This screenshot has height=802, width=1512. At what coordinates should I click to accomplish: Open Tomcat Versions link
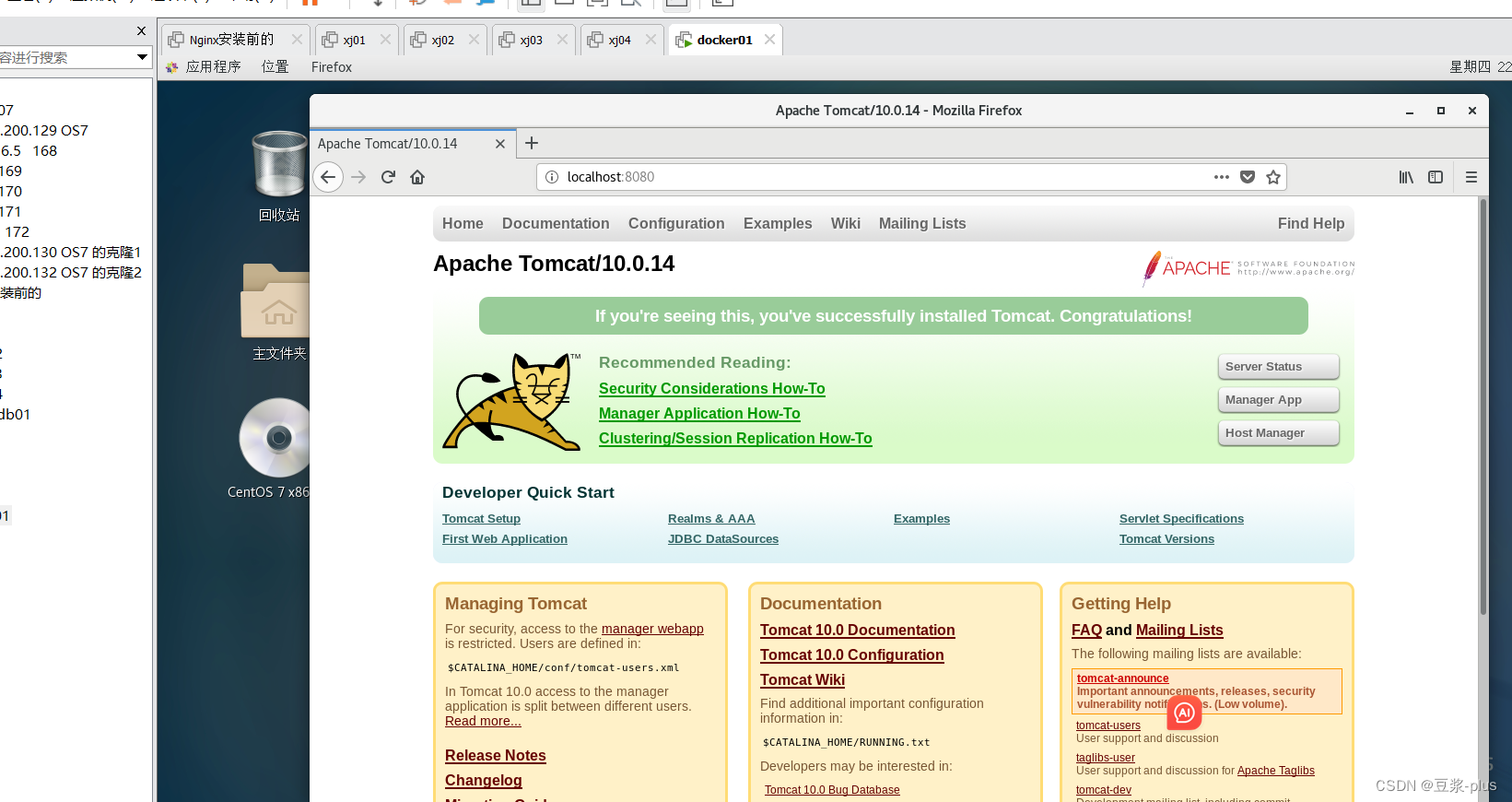[x=1166, y=539]
